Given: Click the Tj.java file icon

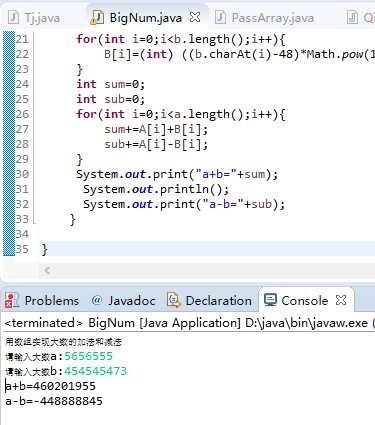Looking at the screenshot, I should pos(14,17).
